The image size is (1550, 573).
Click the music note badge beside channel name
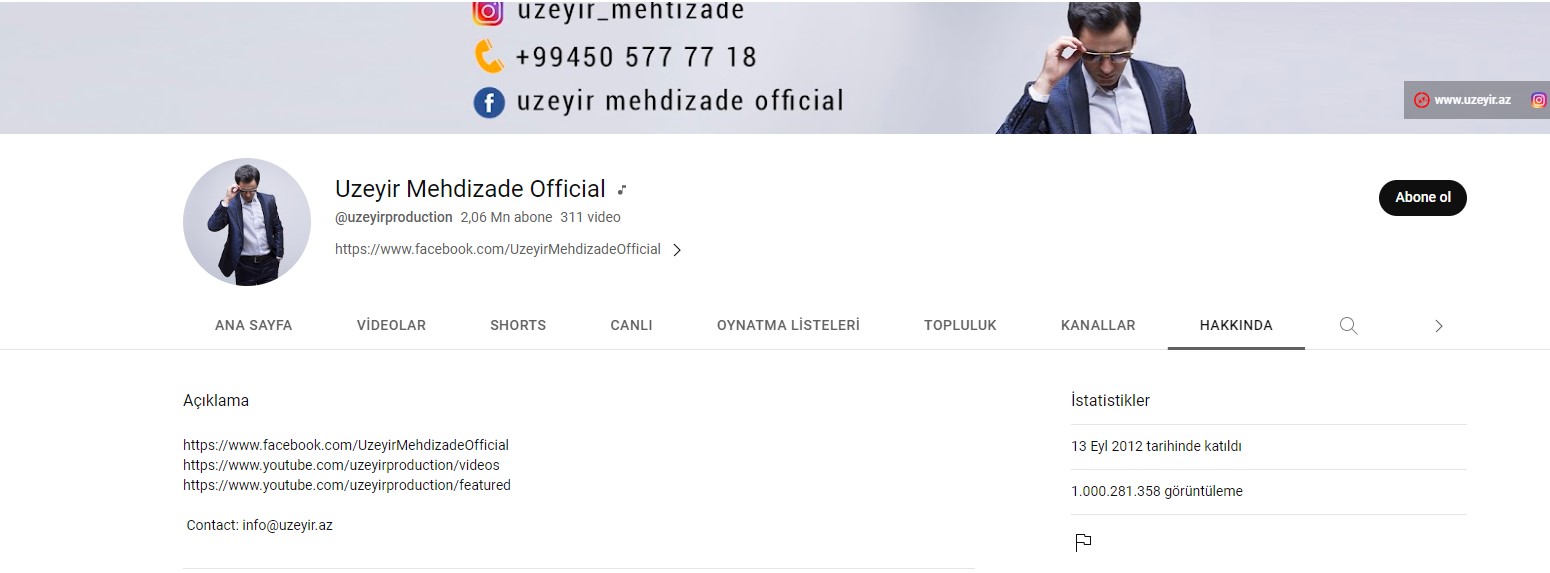621,189
